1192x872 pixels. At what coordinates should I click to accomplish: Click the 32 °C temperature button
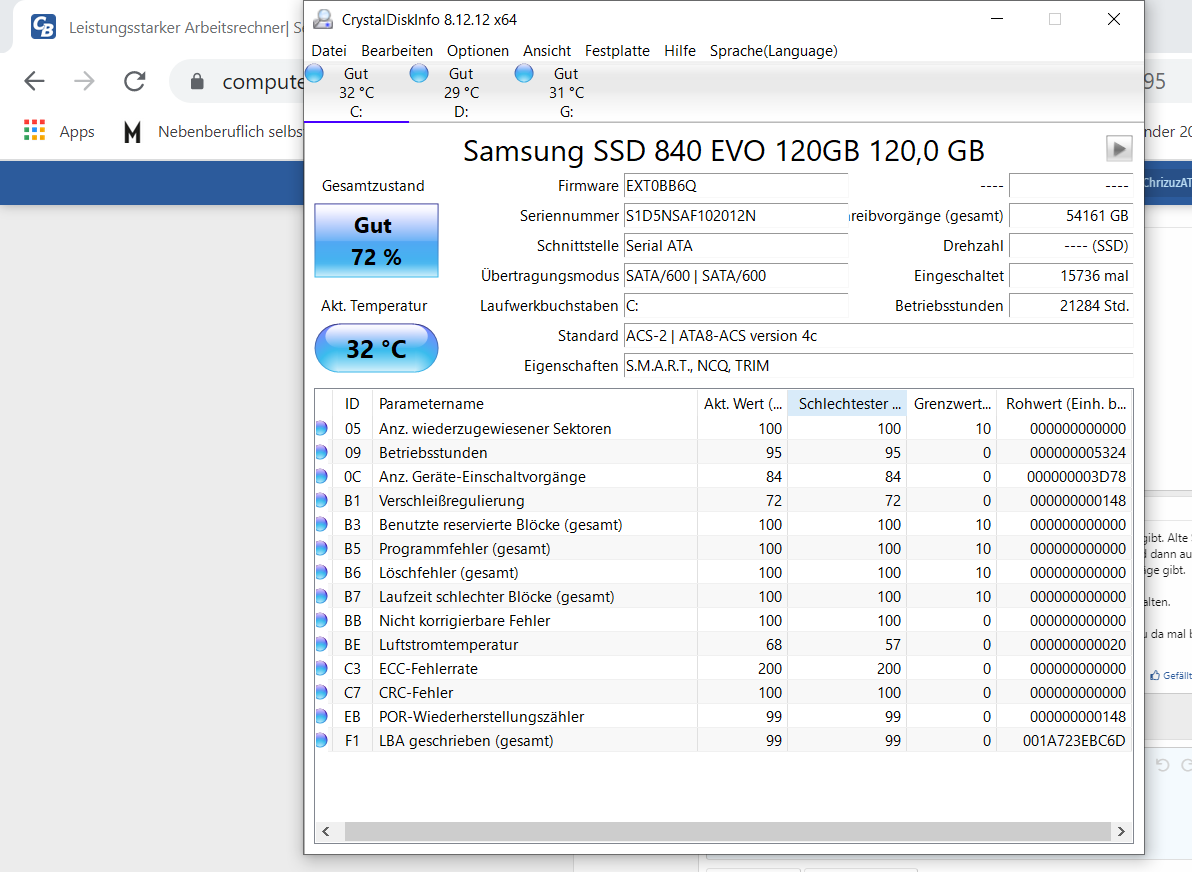point(376,348)
